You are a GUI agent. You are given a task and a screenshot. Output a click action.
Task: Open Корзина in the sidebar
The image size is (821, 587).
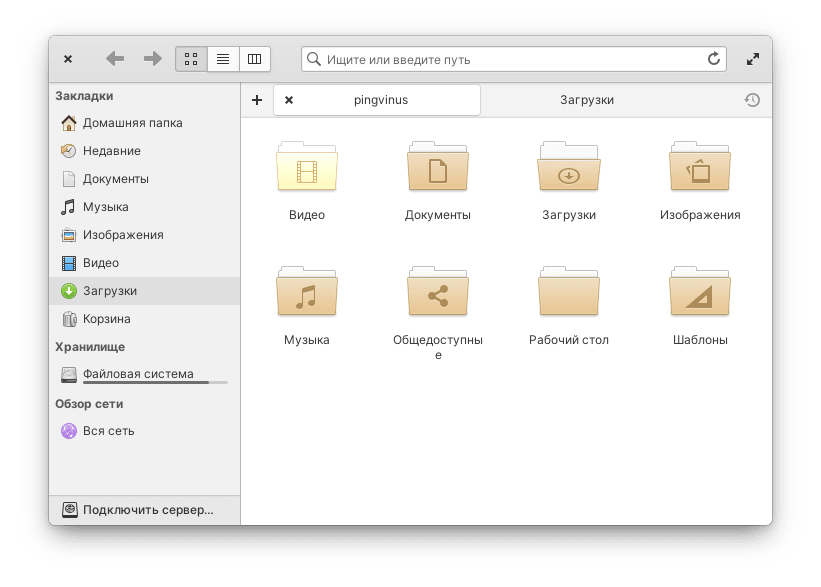point(107,319)
